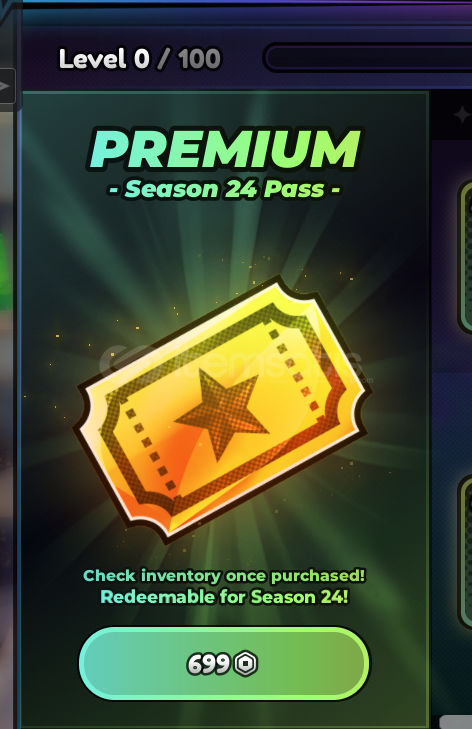This screenshot has height=729, width=472.
Task: Click the empty level progress bar
Action: 367,58
